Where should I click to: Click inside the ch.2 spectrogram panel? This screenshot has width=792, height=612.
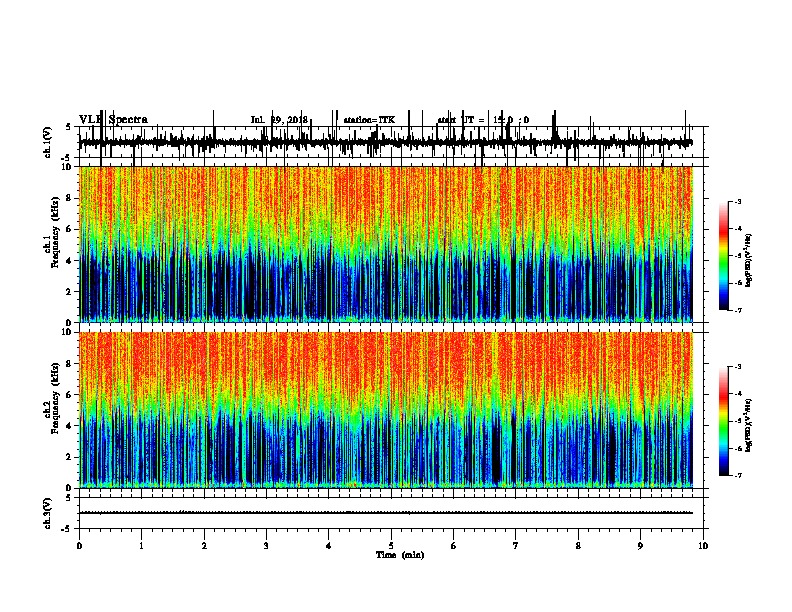click(385, 410)
